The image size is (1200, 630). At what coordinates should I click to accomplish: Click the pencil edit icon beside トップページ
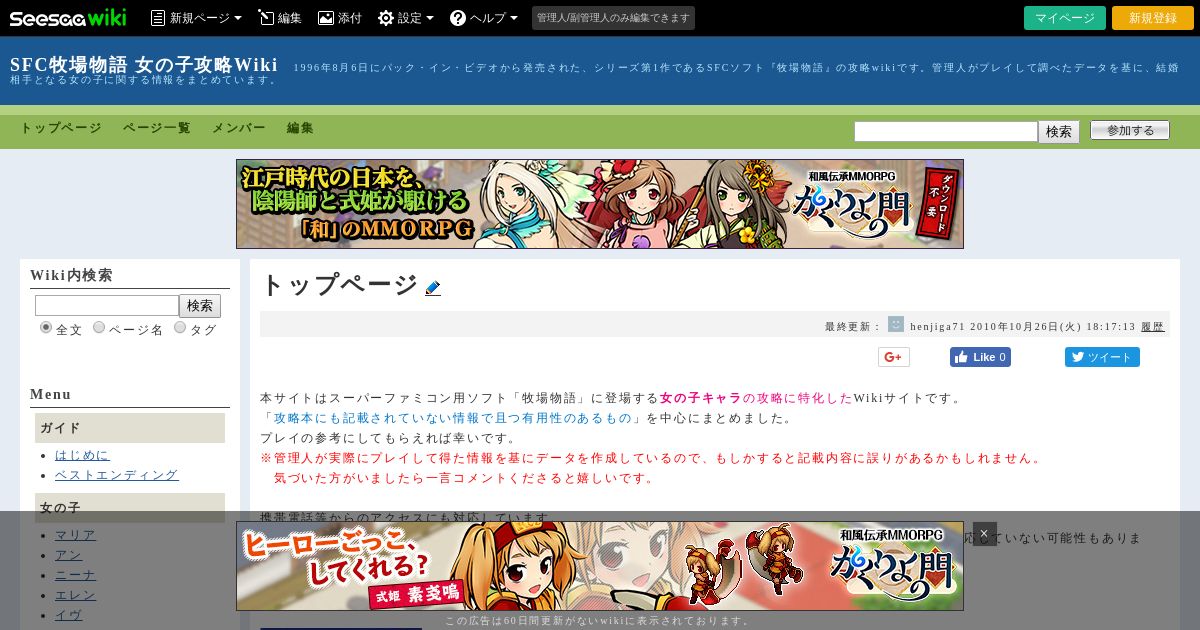433,288
